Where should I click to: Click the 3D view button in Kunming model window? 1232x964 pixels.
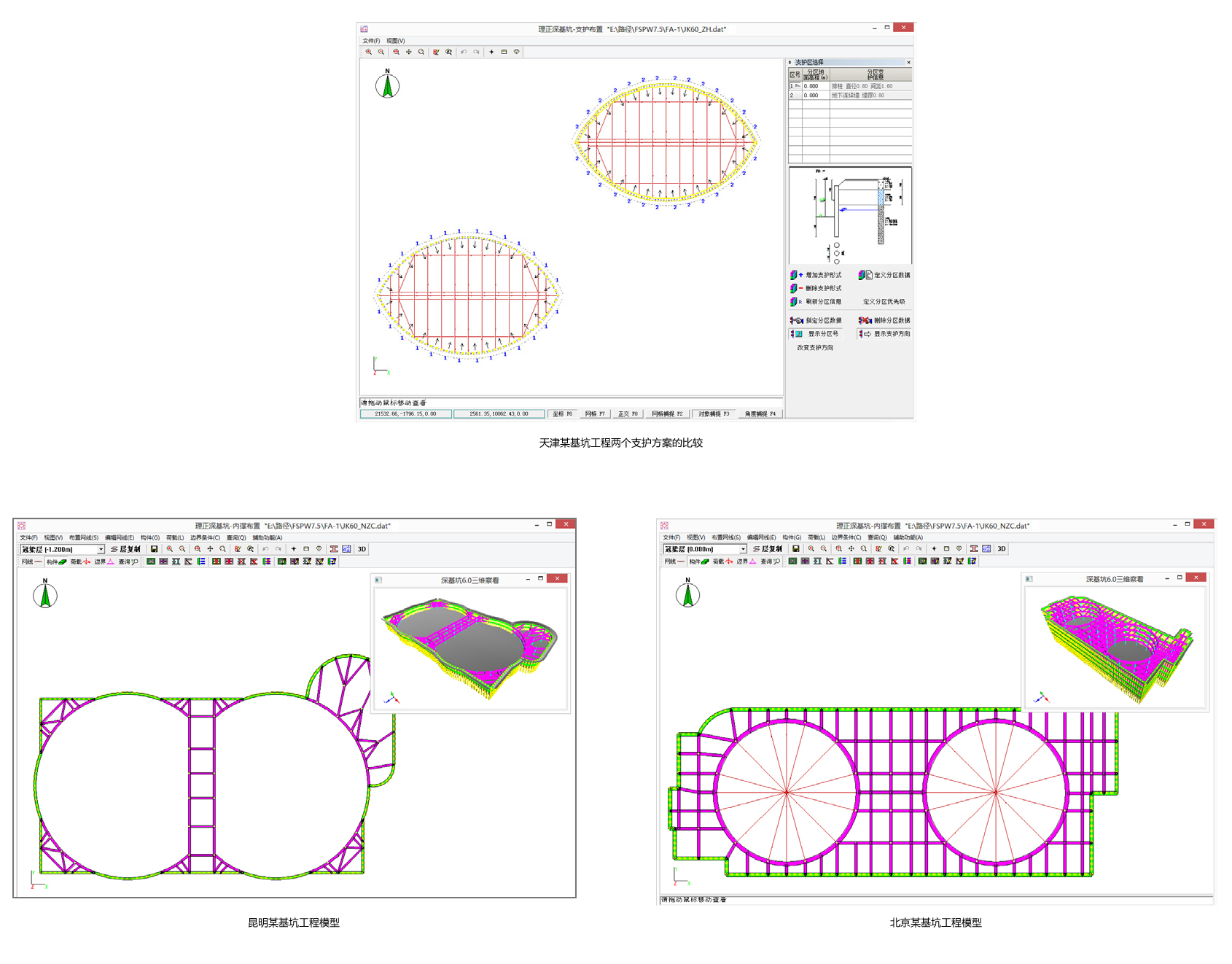pyautogui.click(x=362, y=549)
